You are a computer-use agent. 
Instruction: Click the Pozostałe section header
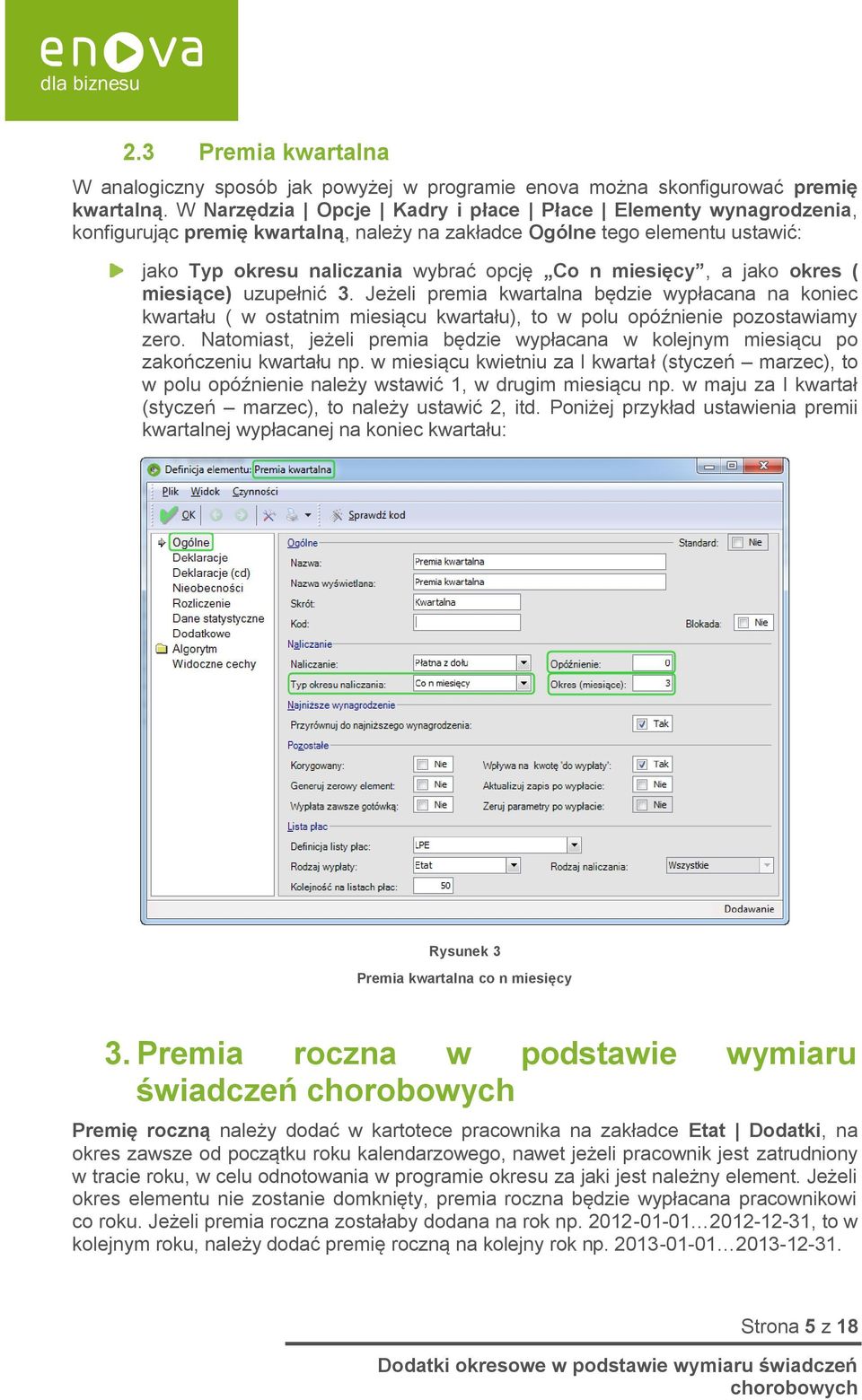(308, 746)
